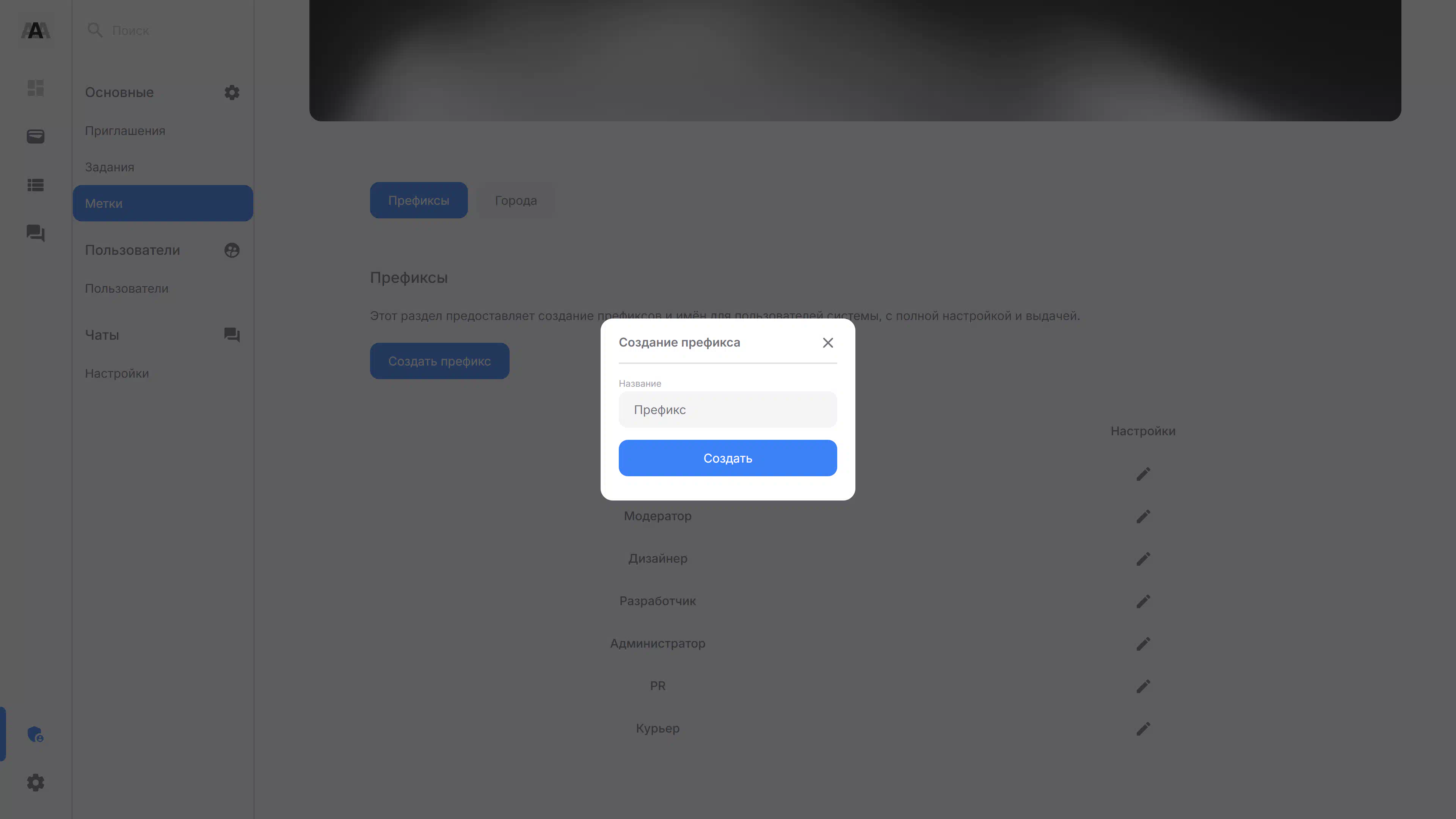The width and height of the screenshot is (1456, 819).
Task: Click pencil icon for Администратор row
Action: 1143,644
